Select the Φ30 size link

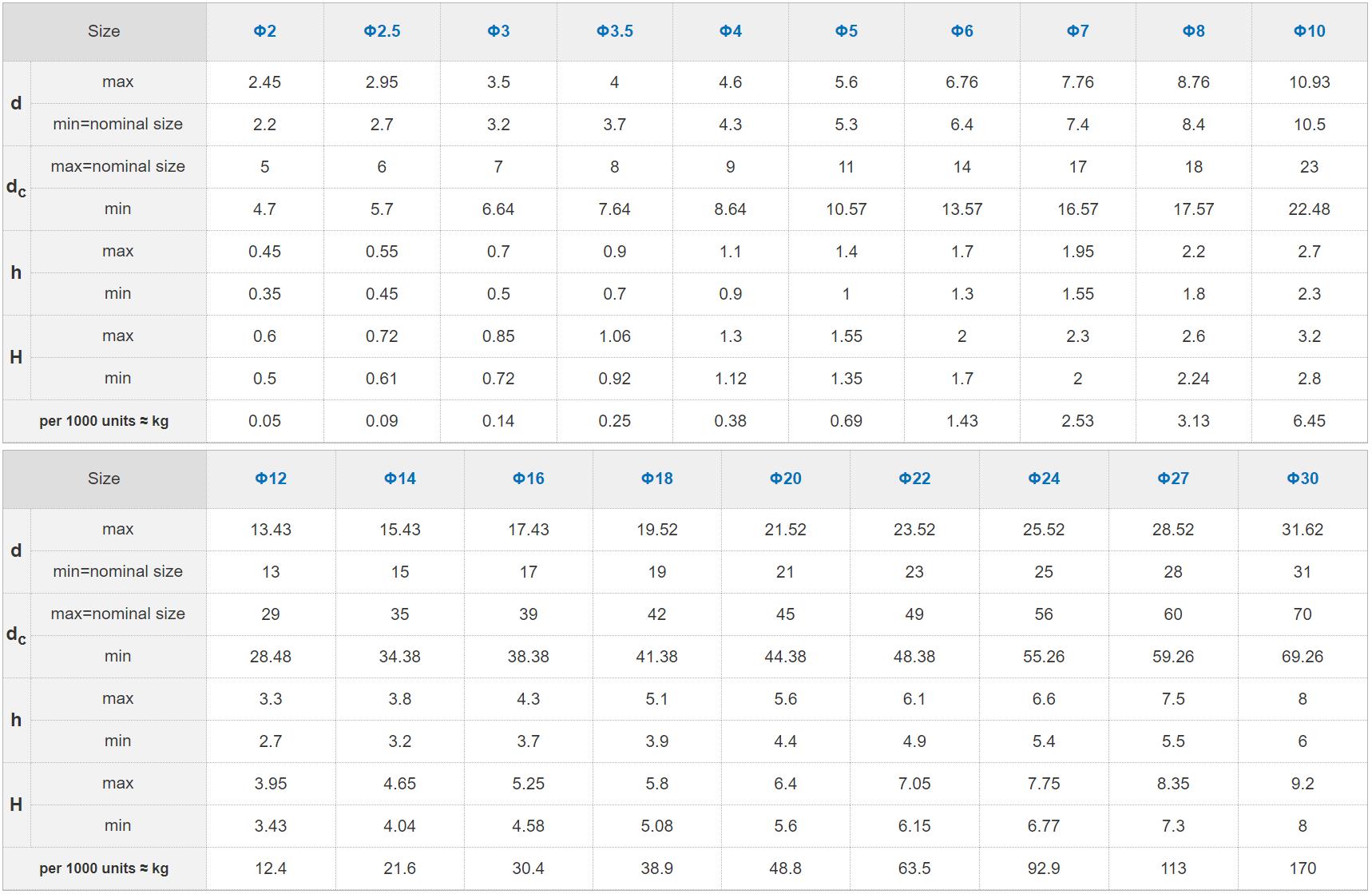[x=1303, y=479]
